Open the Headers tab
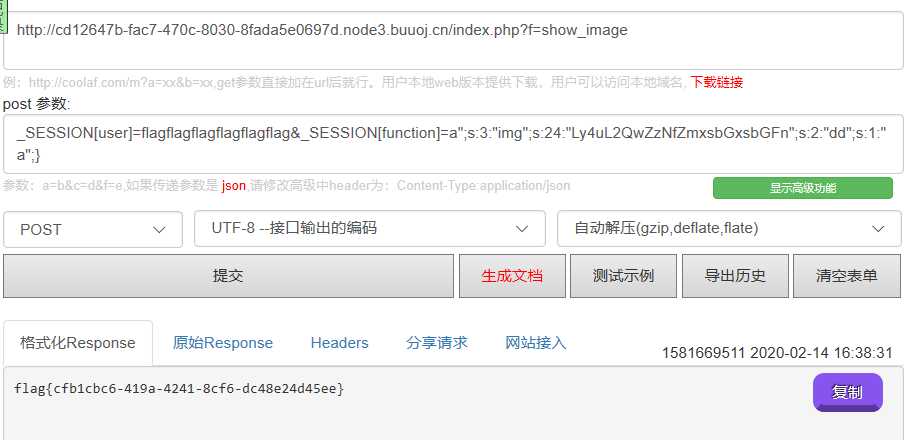The image size is (913, 440). tap(339, 343)
